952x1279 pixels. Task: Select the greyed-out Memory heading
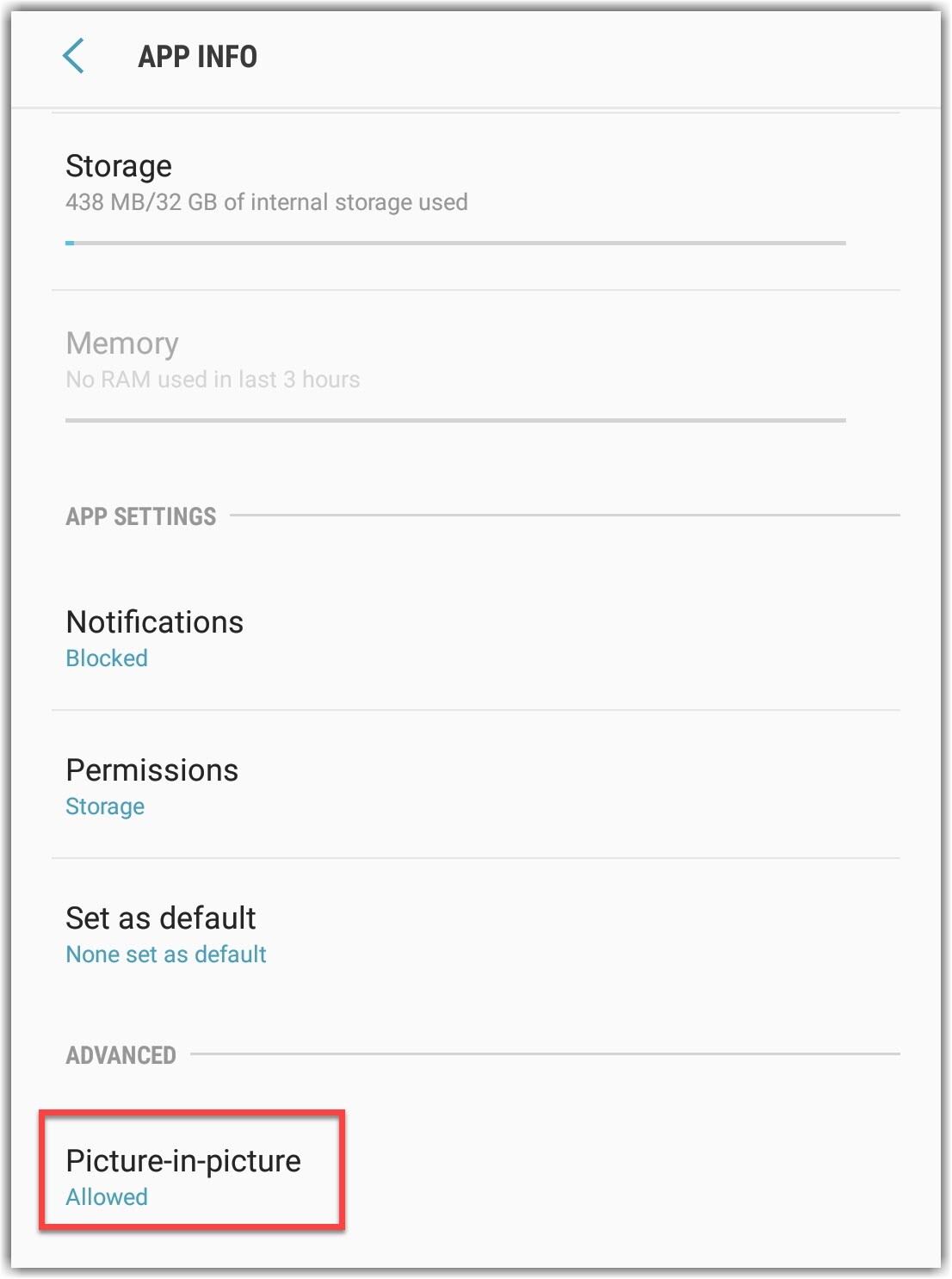click(122, 343)
